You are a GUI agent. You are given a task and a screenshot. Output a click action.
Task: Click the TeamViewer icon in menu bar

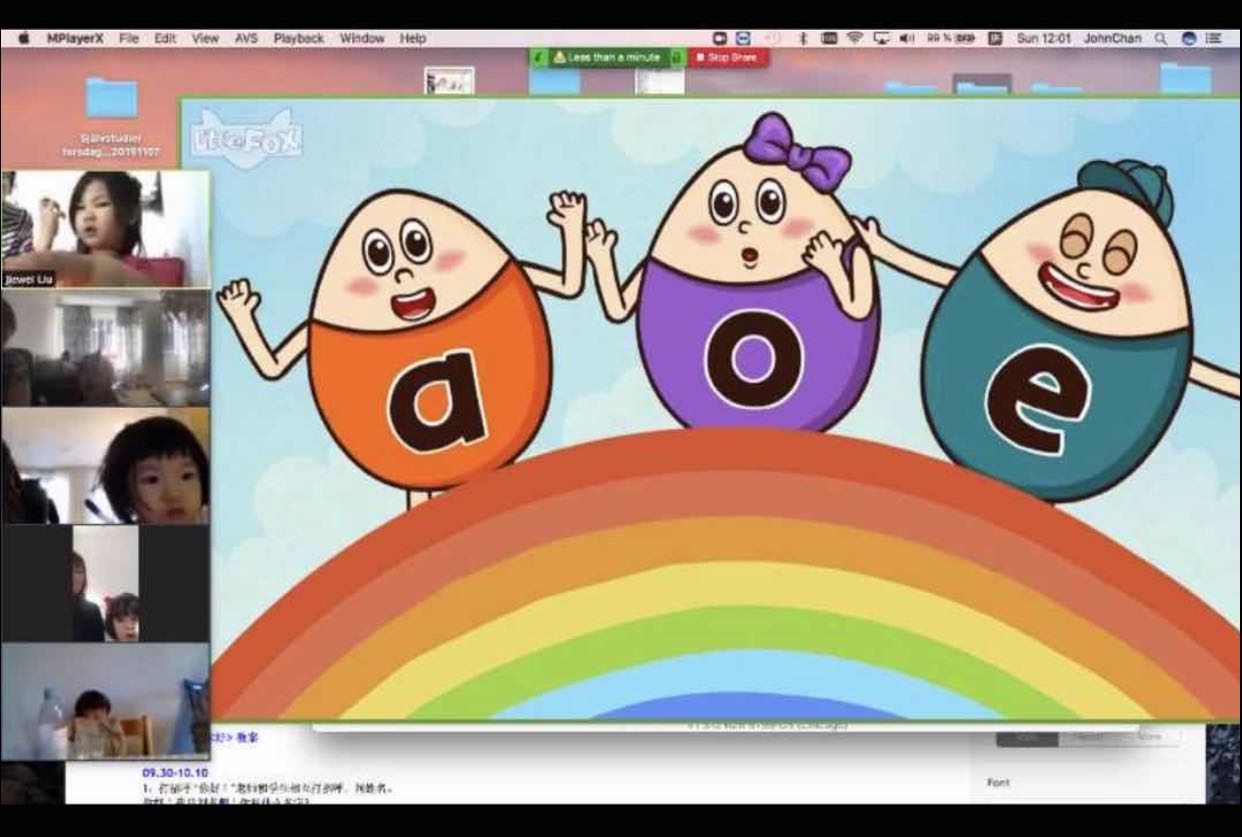coord(743,38)
